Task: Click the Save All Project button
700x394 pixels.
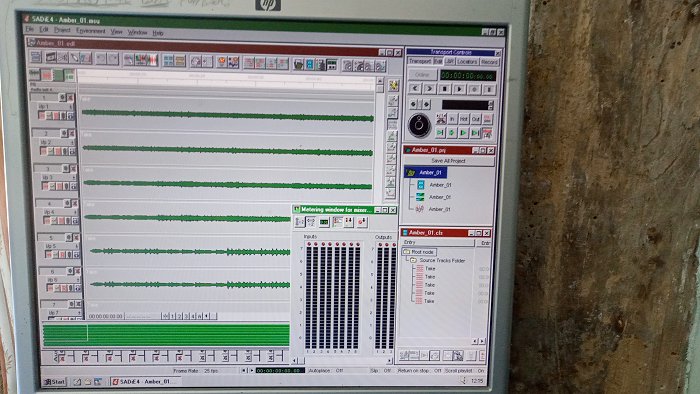Action: (449, 161)
